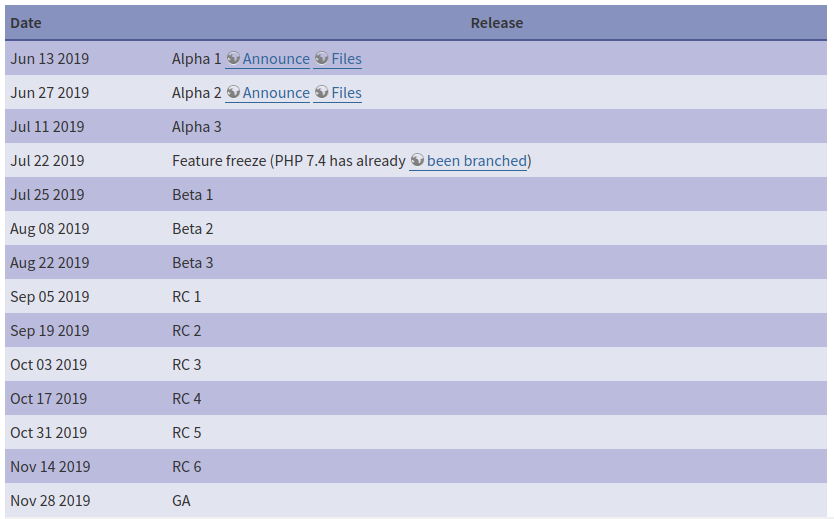Open the Alpha 1 Files link
This screenshot has height=519, width=834.
pyautogui.click(x=346, y=59)
